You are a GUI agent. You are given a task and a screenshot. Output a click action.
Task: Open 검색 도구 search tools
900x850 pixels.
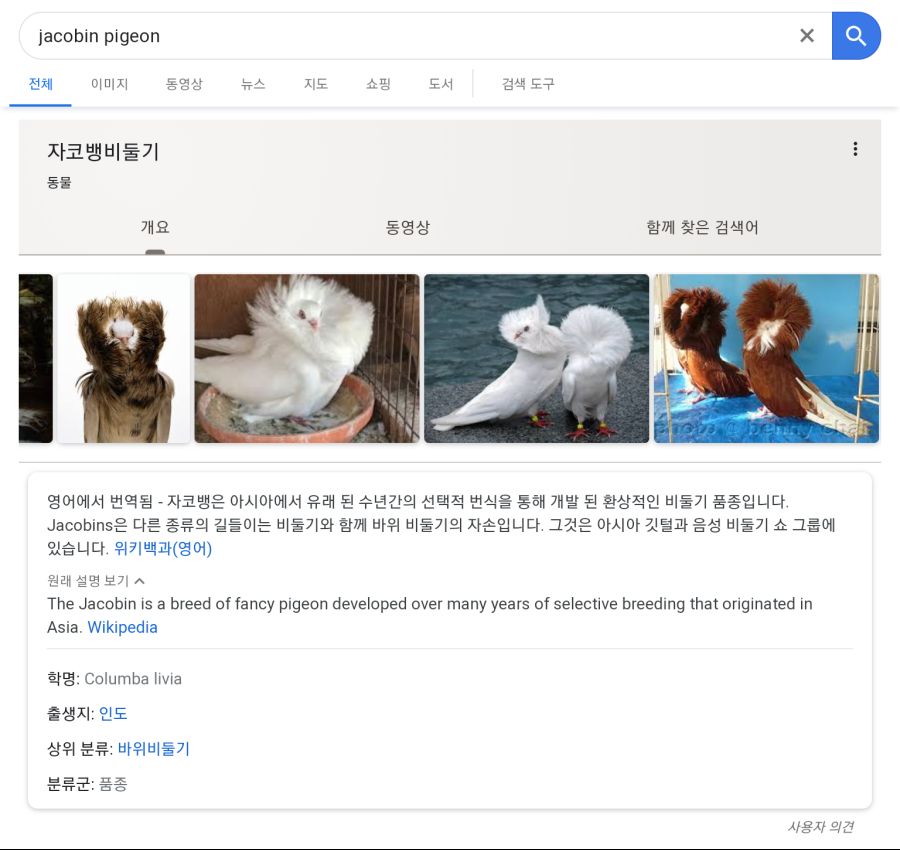click(x=528, y=84)
